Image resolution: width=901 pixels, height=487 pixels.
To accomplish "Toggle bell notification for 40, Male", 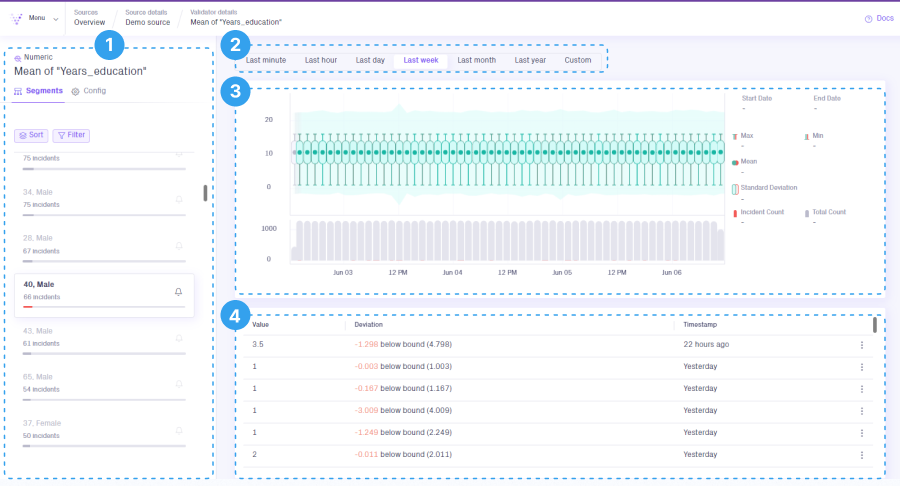I will click(x=179, y=292).
